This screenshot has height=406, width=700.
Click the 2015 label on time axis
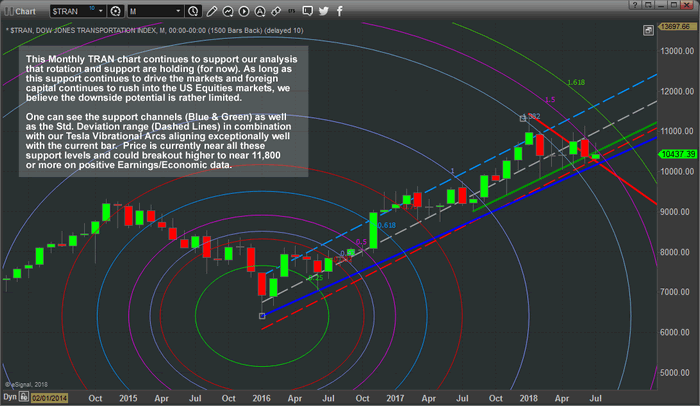coord(128,398)
